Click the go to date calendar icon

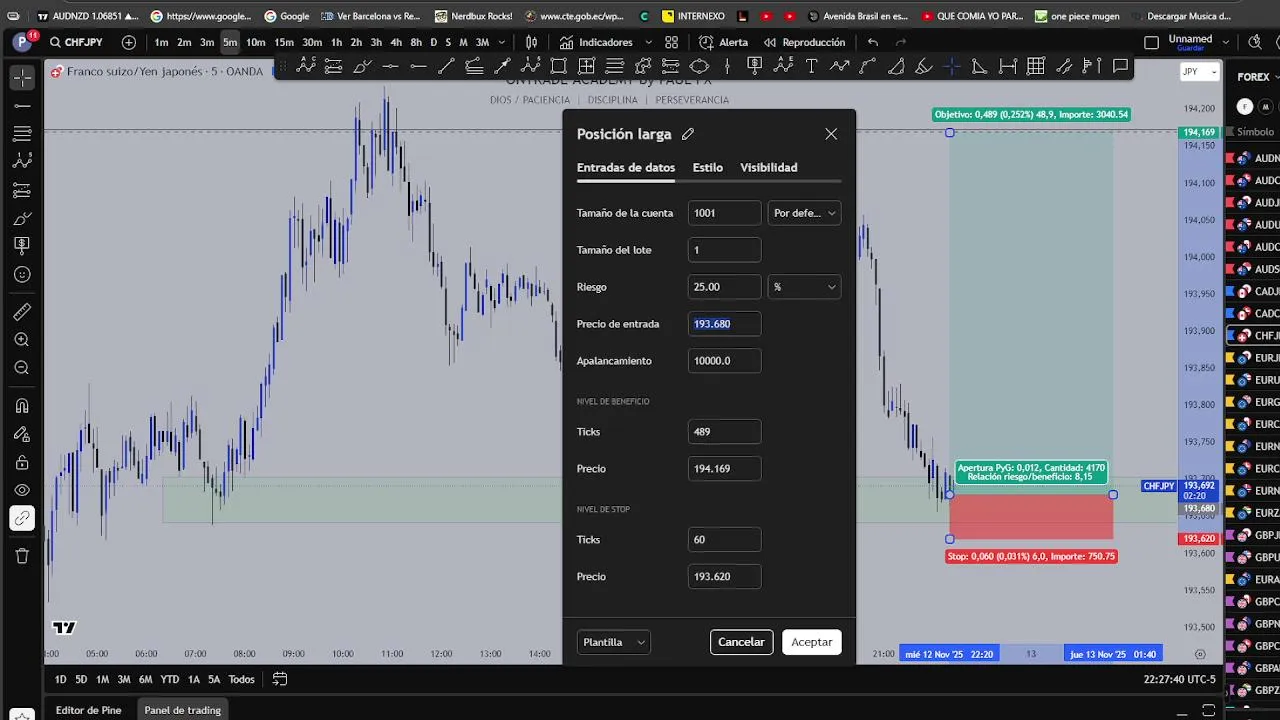click(280, 679)
